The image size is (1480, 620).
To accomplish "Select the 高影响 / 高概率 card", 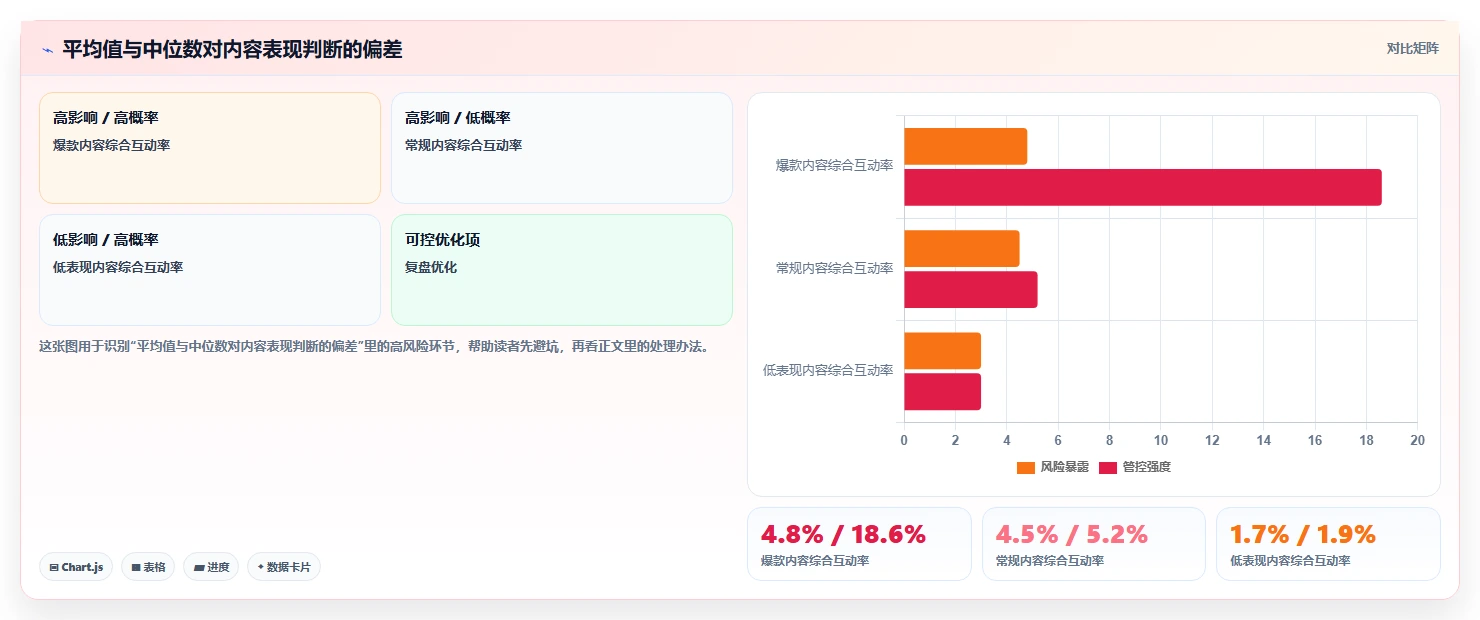I will [210, 148].
